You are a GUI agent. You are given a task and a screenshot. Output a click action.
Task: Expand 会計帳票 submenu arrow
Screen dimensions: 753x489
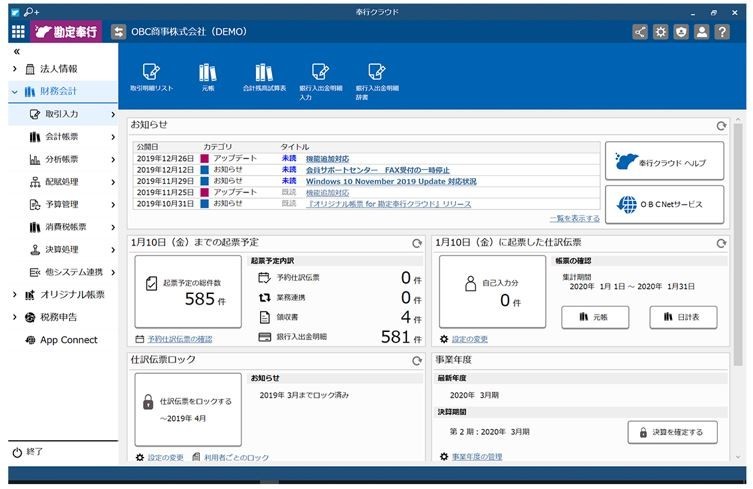pos(113,137)
